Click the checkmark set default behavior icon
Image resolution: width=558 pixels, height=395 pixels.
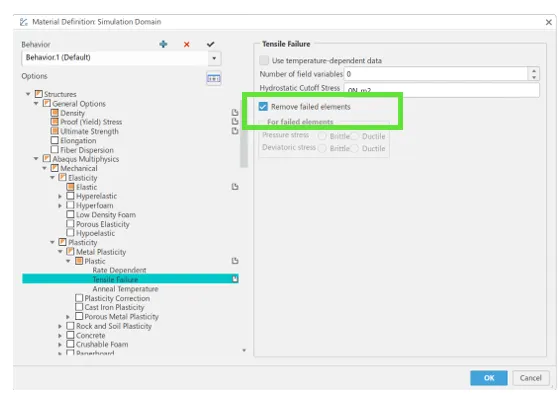210,44
